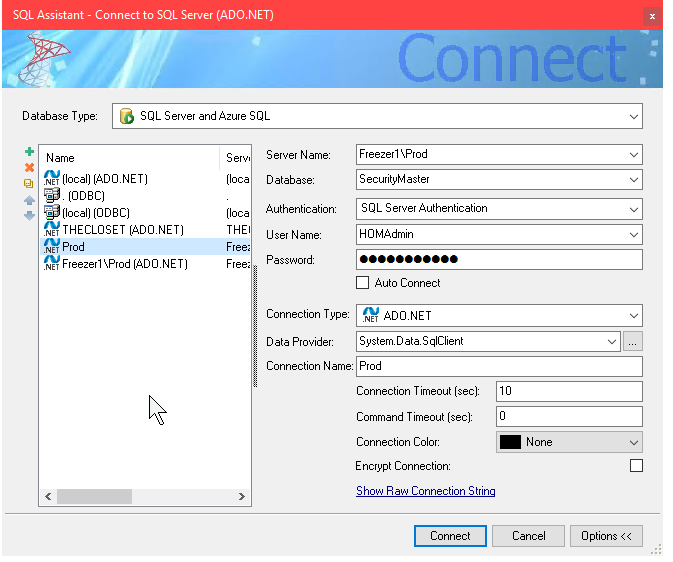The width and height of the screenshot is (673, 562).
Task: Click the move-connection-down arrow icon
Action: (x=29, y=216)
